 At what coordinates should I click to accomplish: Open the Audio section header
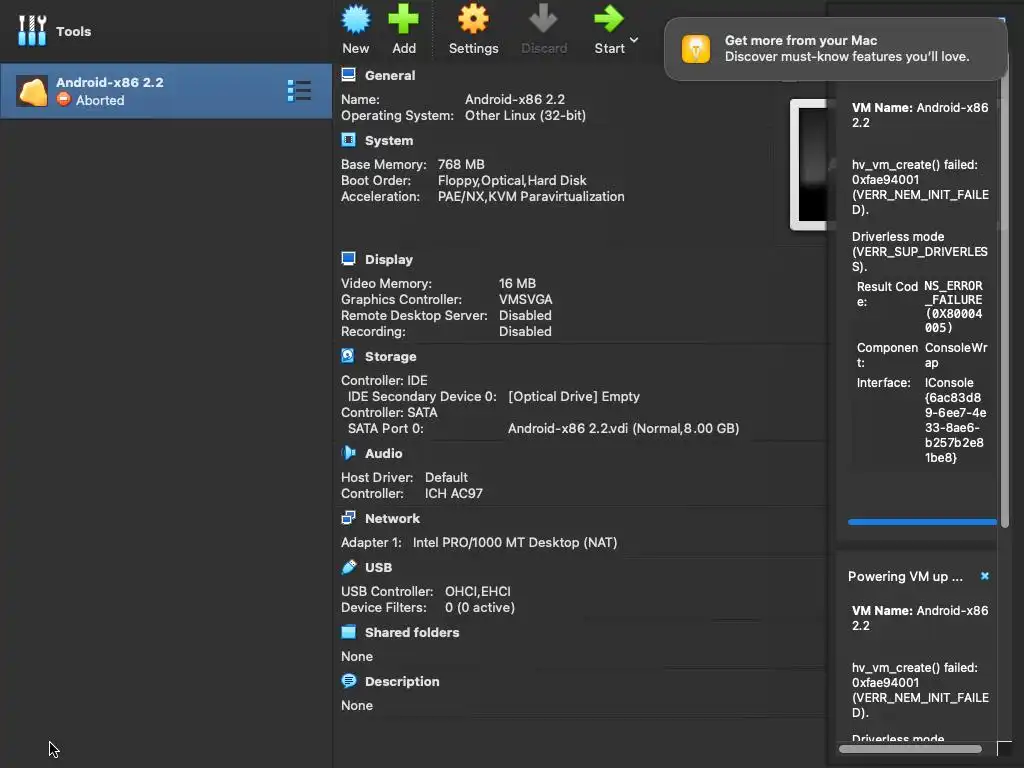[x=383, y=454]
